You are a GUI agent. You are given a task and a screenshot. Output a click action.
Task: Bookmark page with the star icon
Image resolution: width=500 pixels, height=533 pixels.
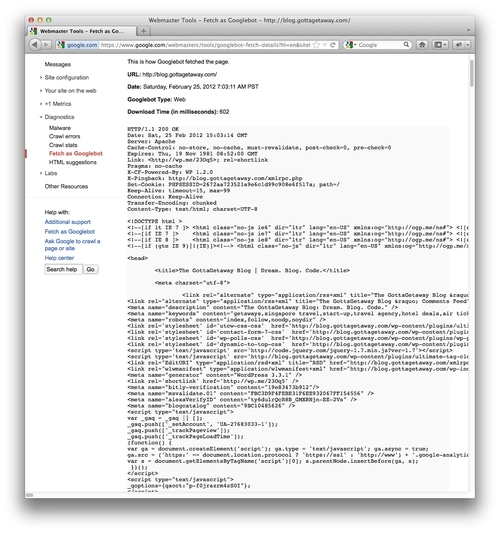point(316,45)
